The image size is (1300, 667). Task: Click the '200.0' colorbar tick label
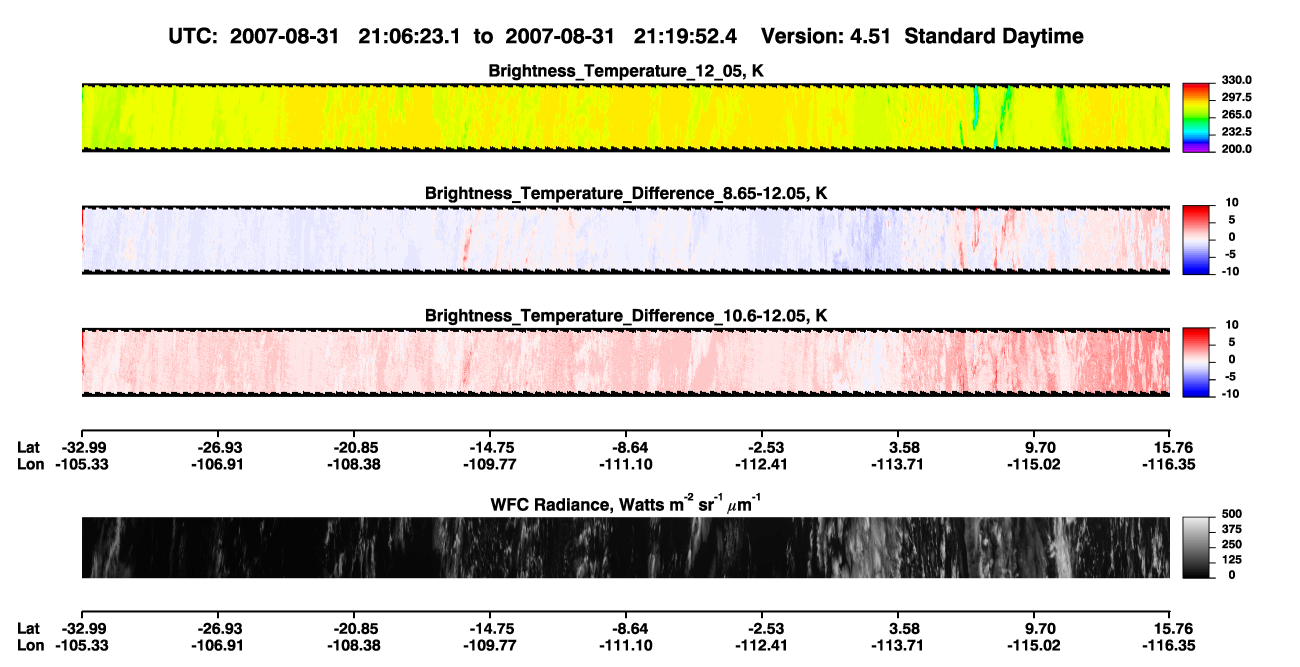1238,149
